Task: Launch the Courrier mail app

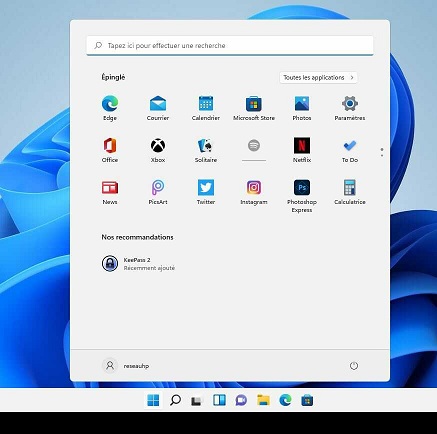Action: coord(158,108)
